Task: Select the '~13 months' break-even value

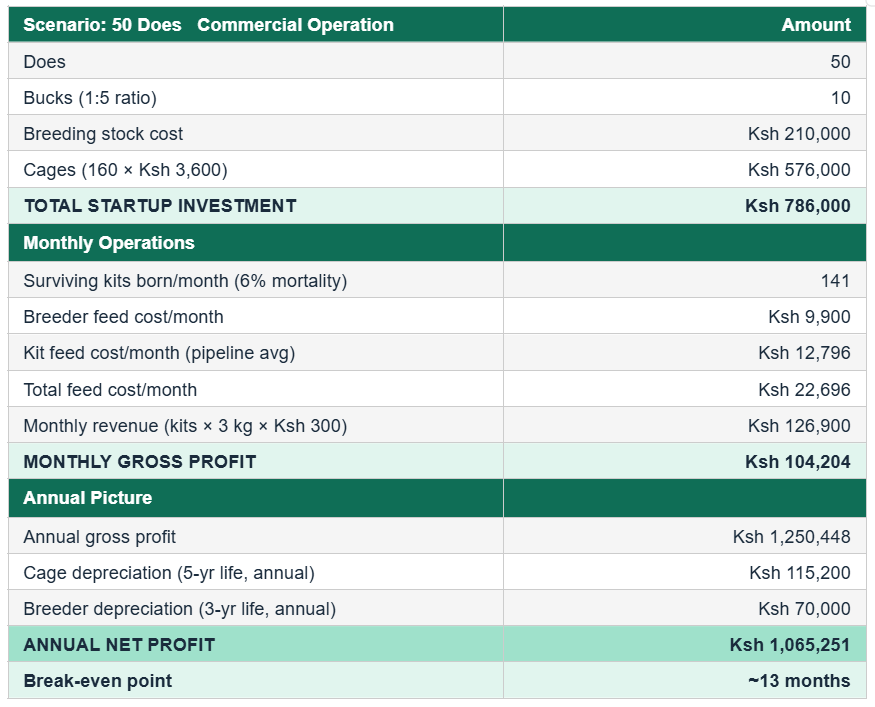Action: click(799, 681)
